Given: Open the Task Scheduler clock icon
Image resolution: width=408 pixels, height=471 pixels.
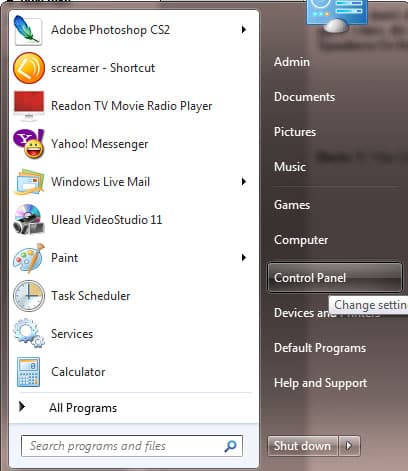Looking at the screenshot, I should pos(29,296).
